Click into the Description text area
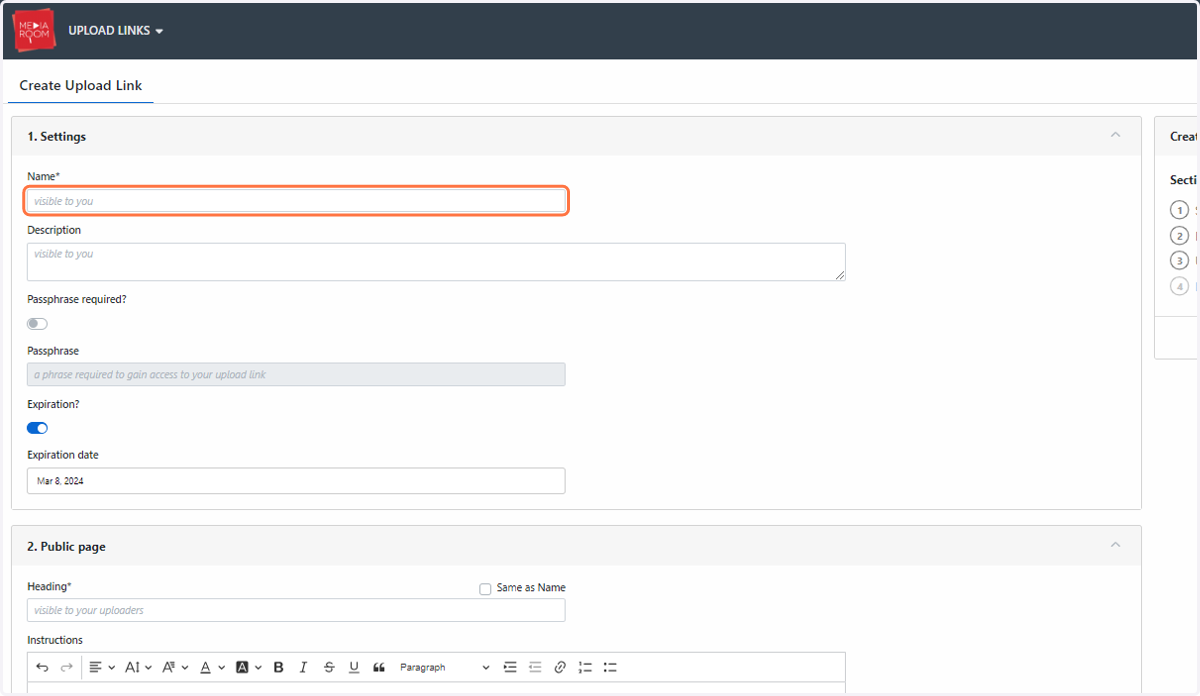 [436, 262]
